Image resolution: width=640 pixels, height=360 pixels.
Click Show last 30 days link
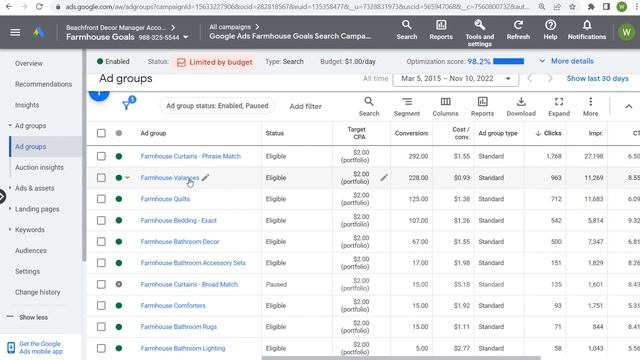pyautogui.click(x=598, y=78)
